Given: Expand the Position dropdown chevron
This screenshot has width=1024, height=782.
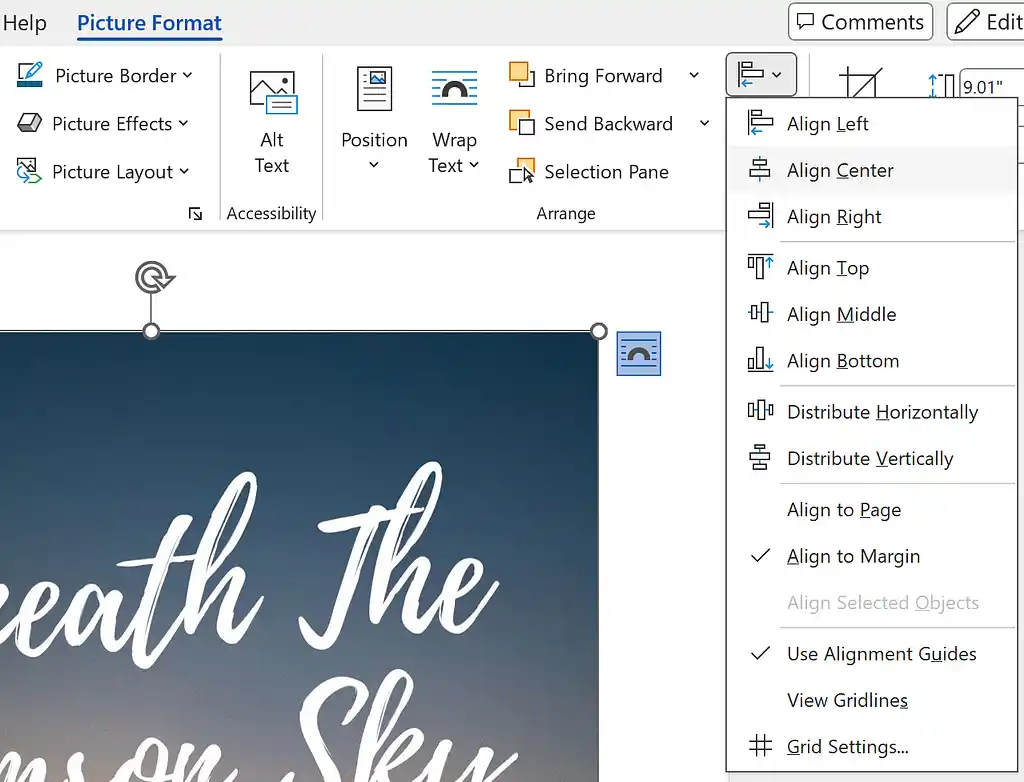Looking at the screenshot, I should pos(374,165).
